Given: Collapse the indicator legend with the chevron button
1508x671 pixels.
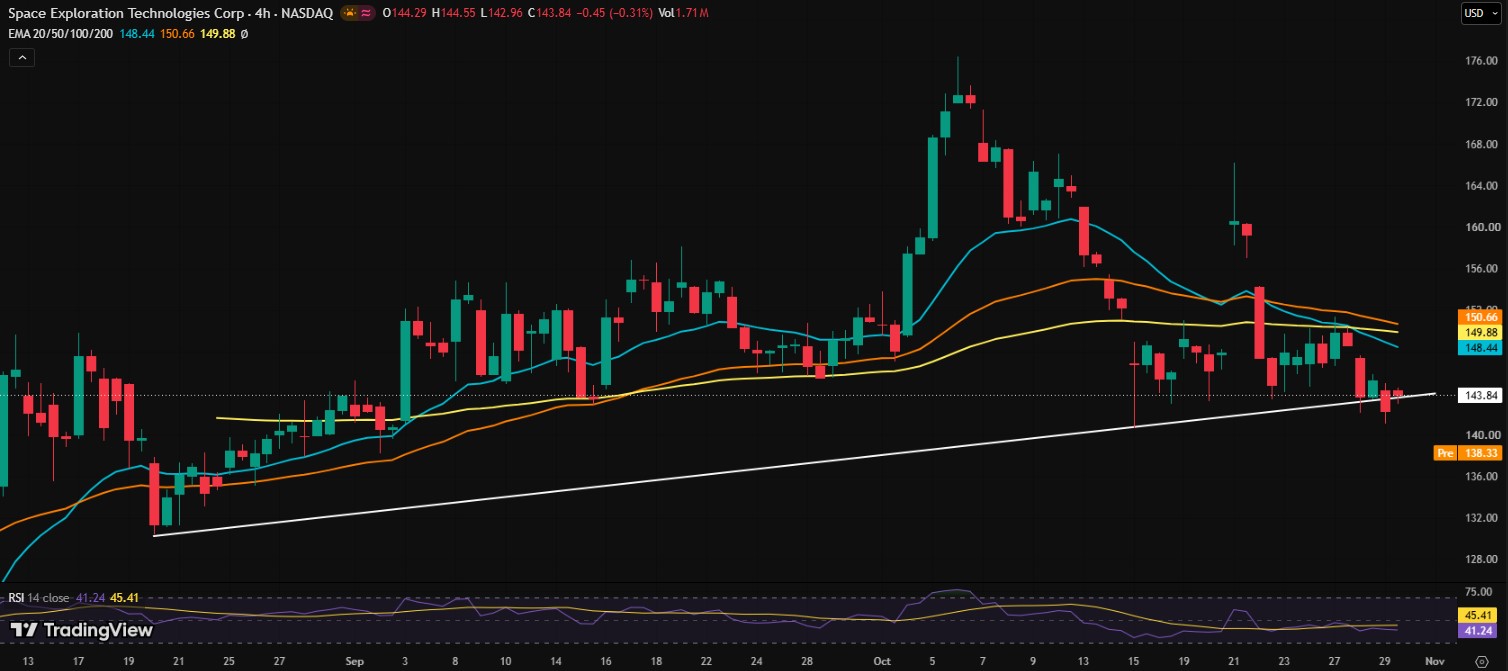Looking at the screenshot, I should [x=22, y=58].
